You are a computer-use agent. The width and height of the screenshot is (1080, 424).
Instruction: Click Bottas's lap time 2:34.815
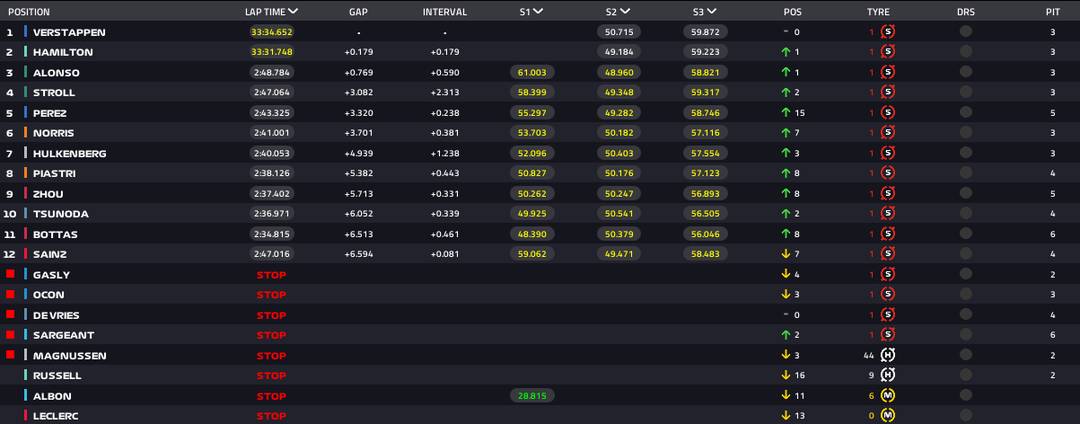point(271,234)
